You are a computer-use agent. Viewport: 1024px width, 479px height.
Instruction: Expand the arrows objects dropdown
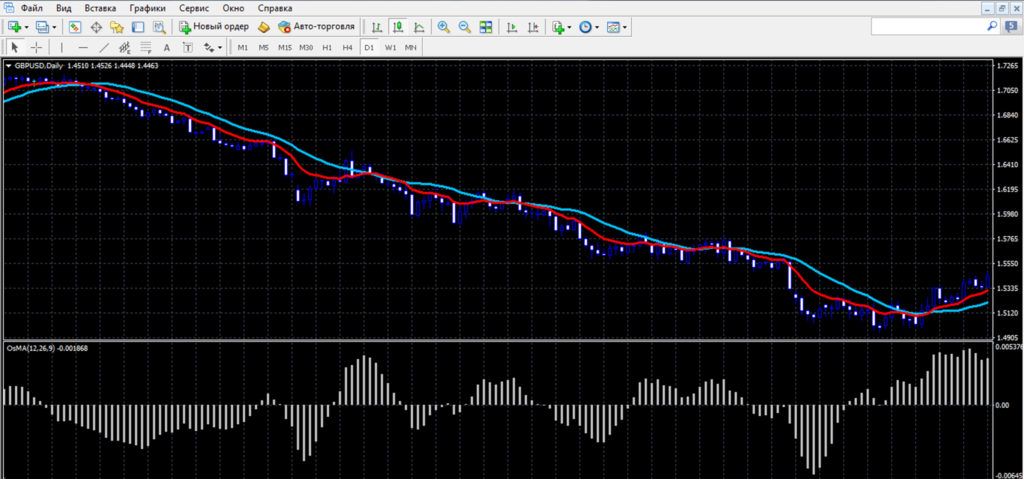click(220, 48)
